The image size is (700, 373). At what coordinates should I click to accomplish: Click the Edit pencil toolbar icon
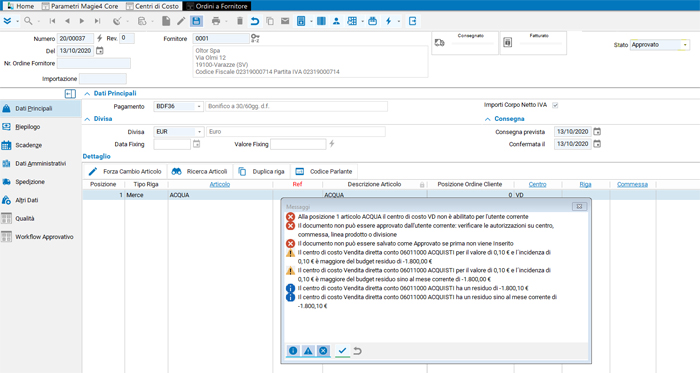pyautogui.click(x=181, y=21)
